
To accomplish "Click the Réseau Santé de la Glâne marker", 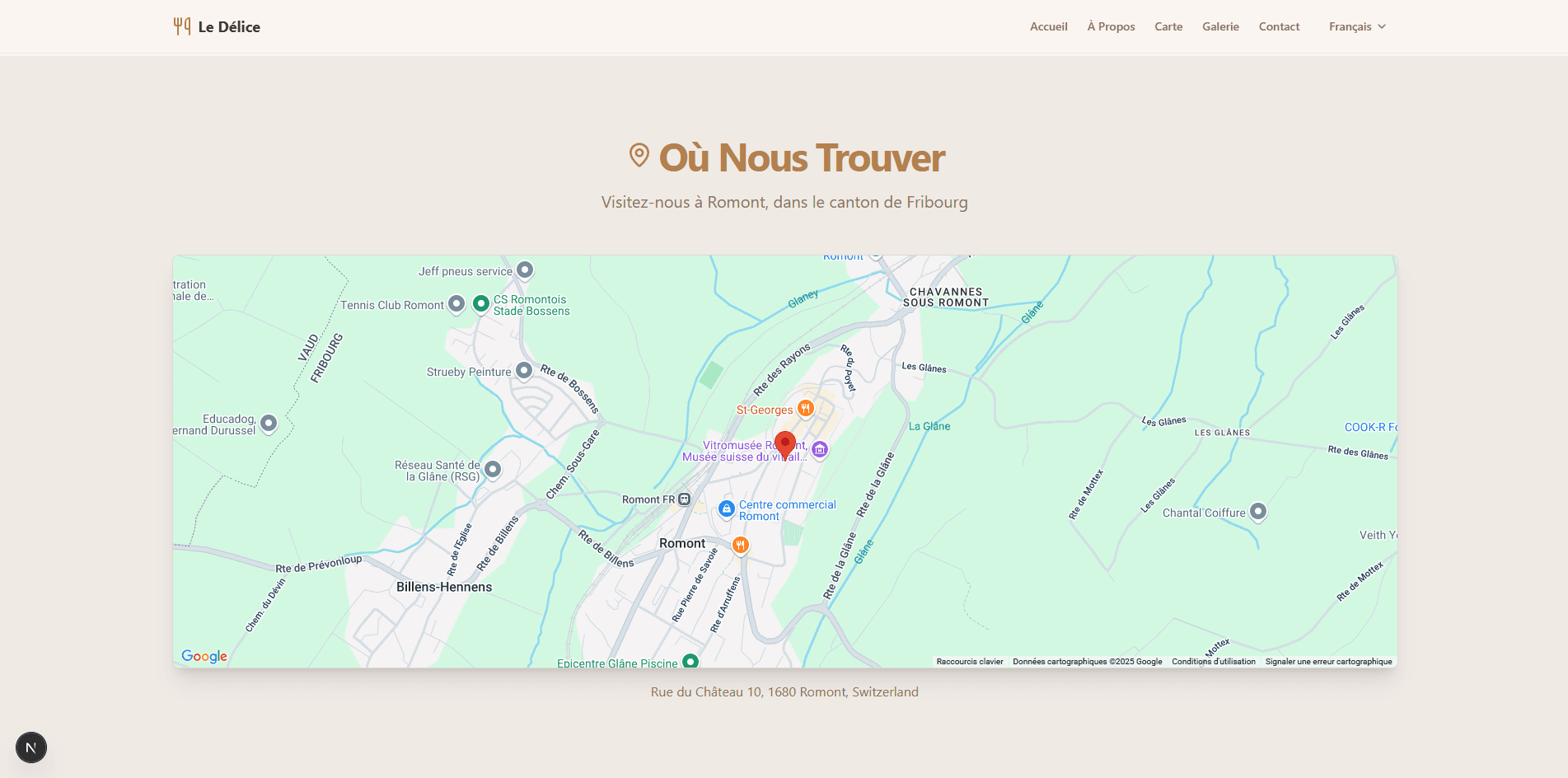I will [493, 469].
